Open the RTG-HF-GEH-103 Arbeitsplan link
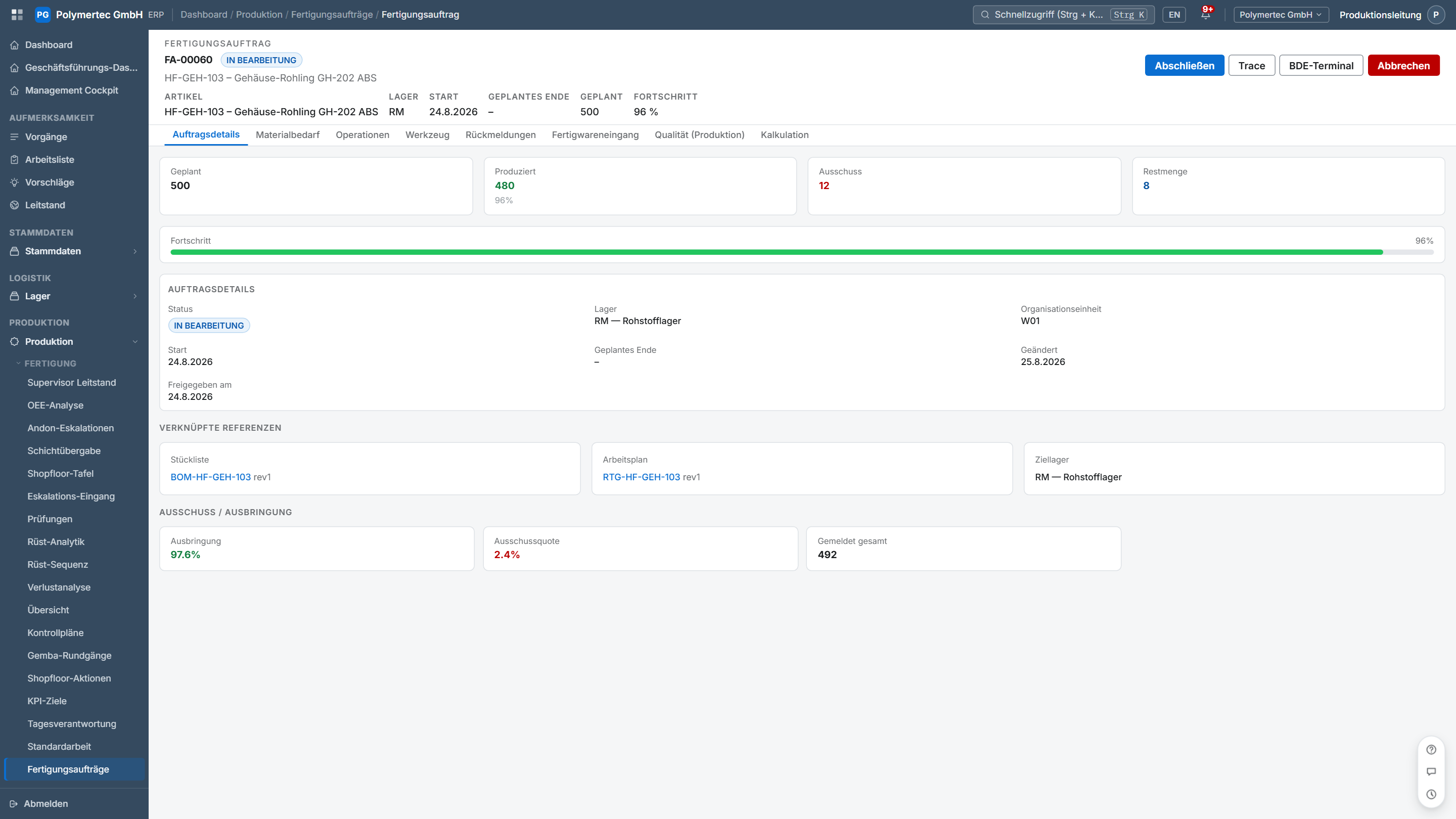Screen dimensions: 1456x819 [641, 477]
